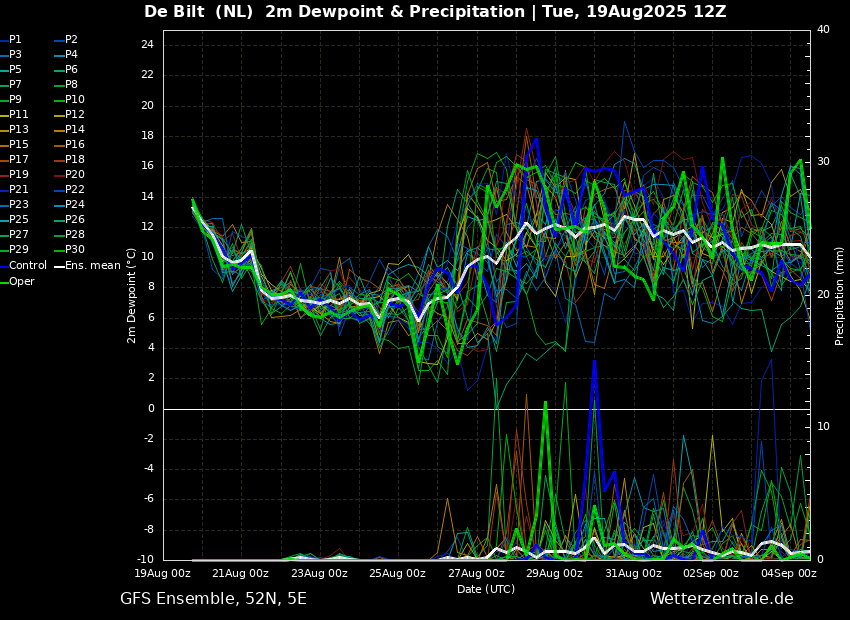Click the 19Aug 00z date axis label

(163, 573)
